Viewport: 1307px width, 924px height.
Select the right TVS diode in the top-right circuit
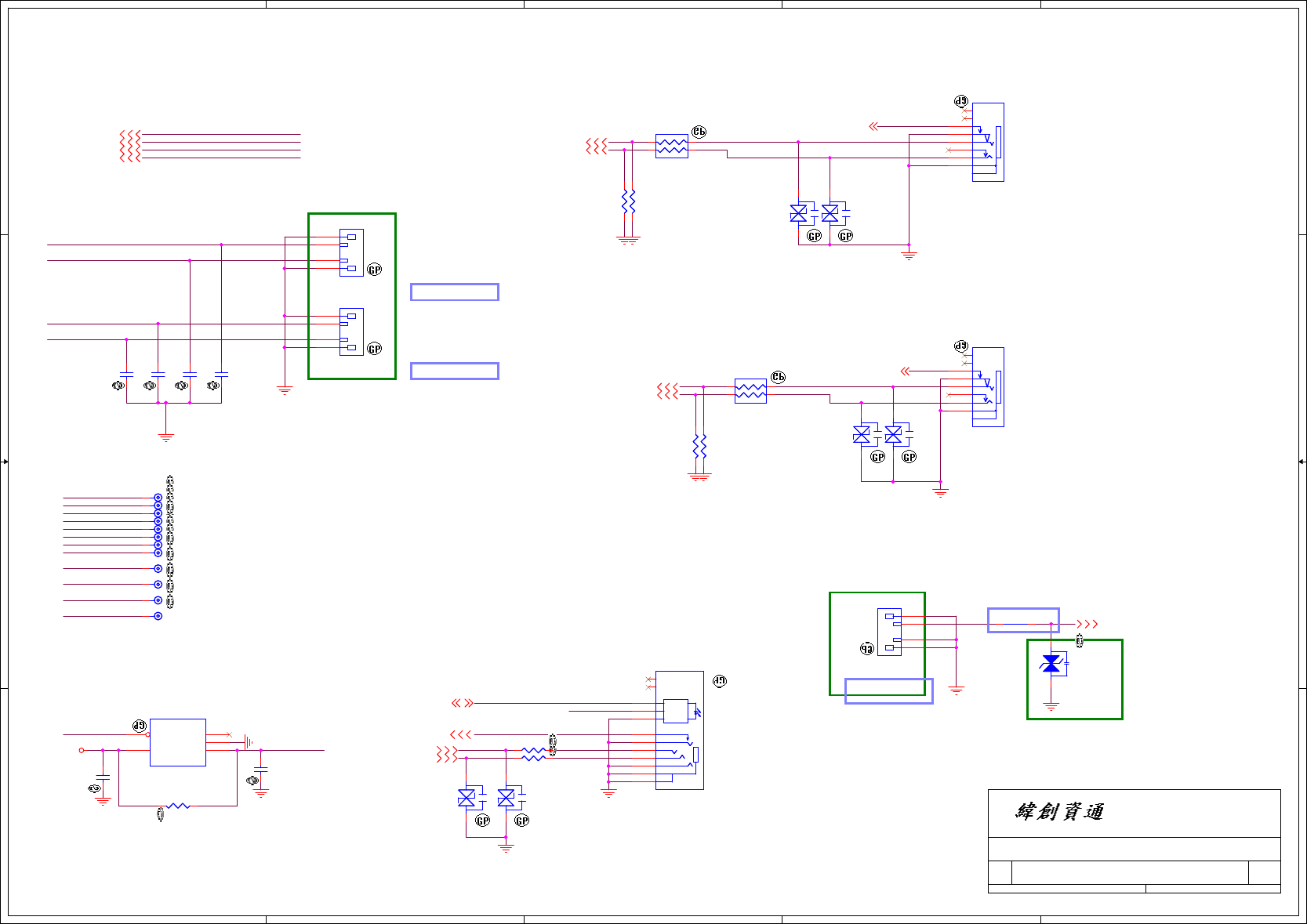(830, 213)
